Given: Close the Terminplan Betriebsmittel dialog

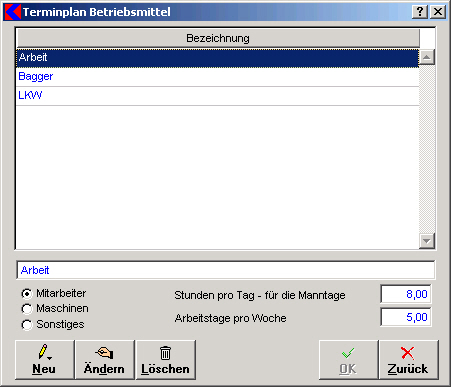Looking at the screenshot, I should [x=438, y=12].
